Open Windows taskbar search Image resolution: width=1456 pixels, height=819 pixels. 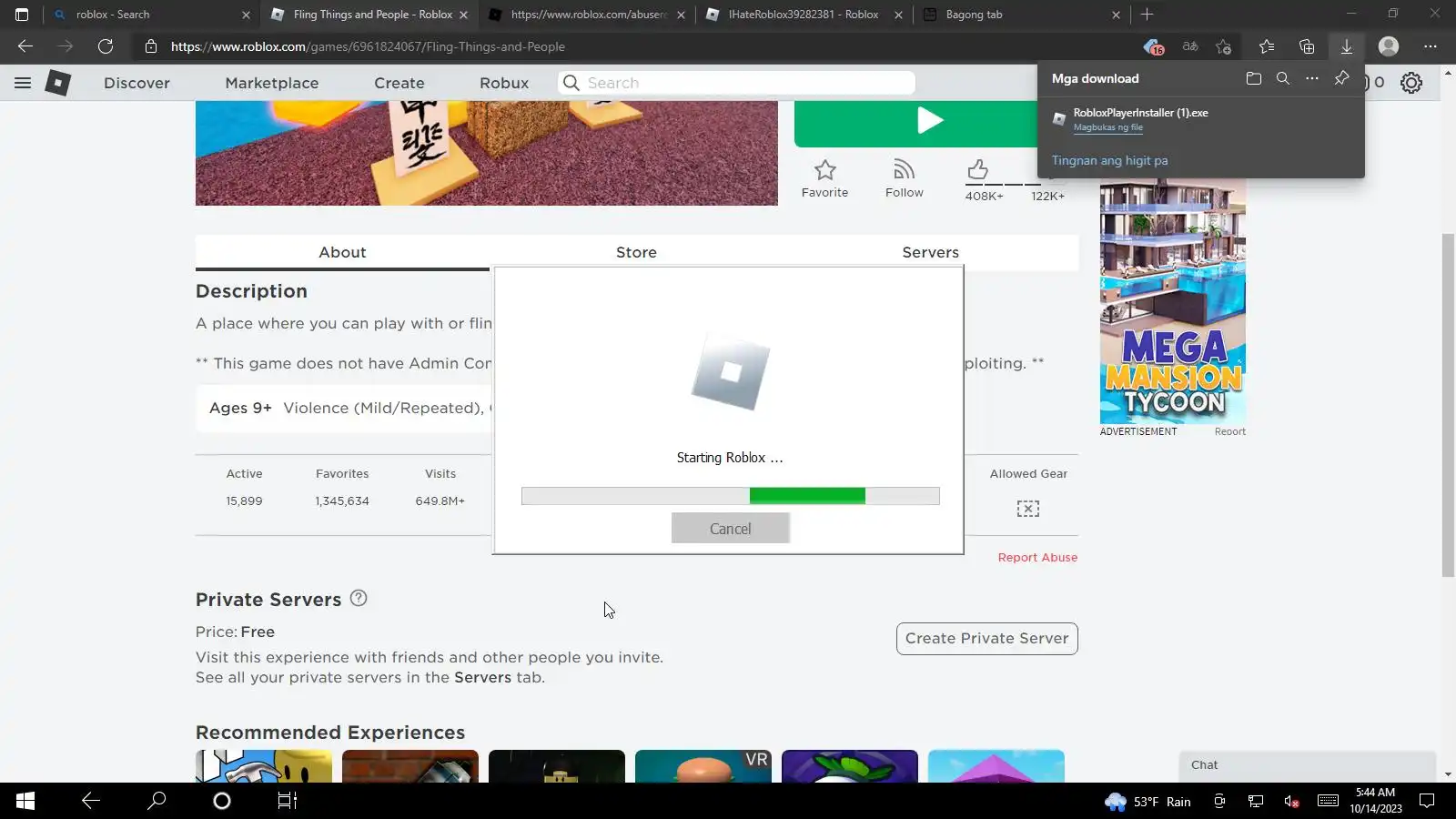tap(157, 801)
